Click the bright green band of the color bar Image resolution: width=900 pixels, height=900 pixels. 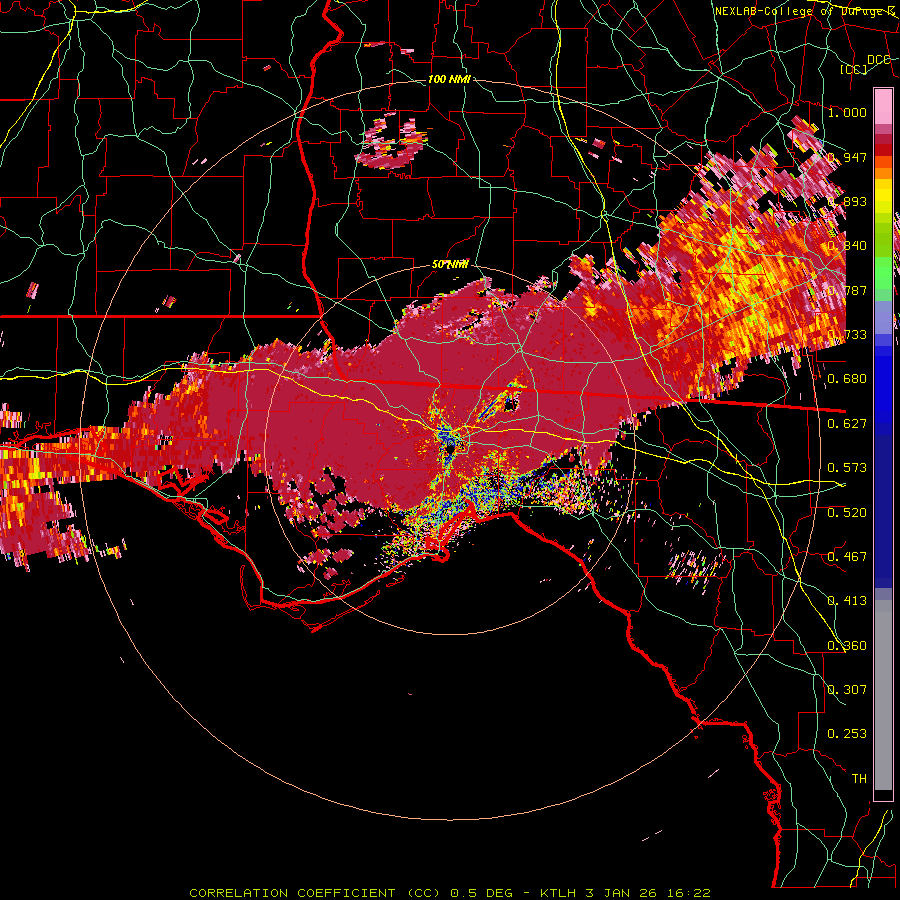(883, 273)
